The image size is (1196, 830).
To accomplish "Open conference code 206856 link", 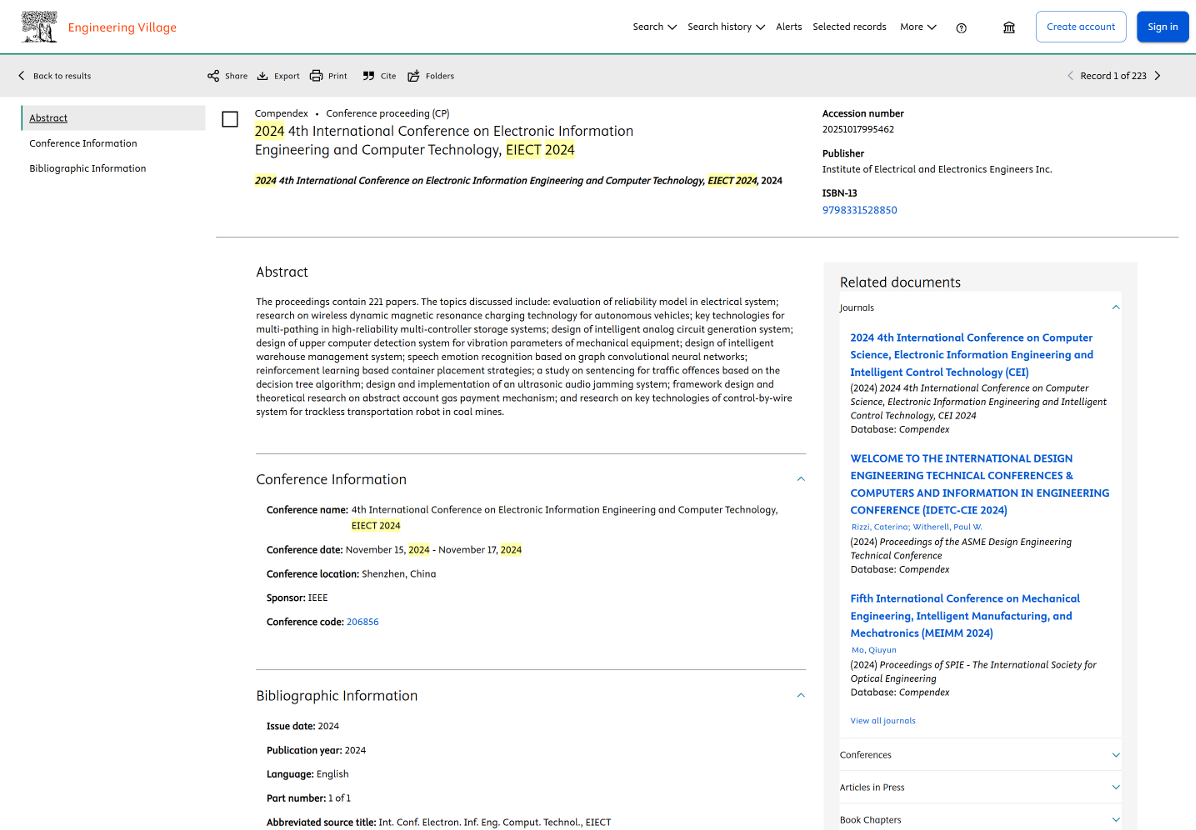I will (x=362, y=622).
